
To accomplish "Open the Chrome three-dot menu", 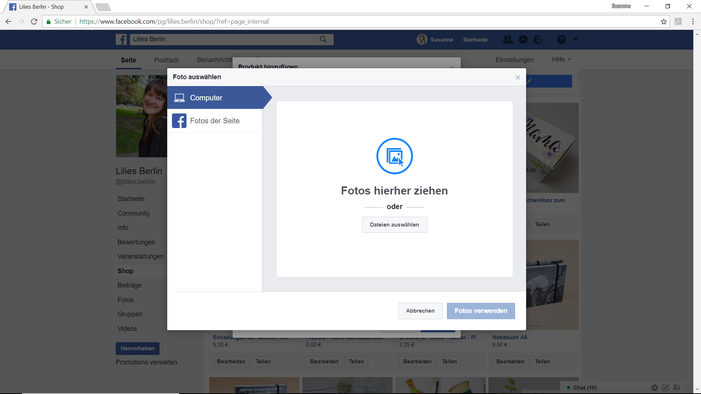I will (693, 21).
